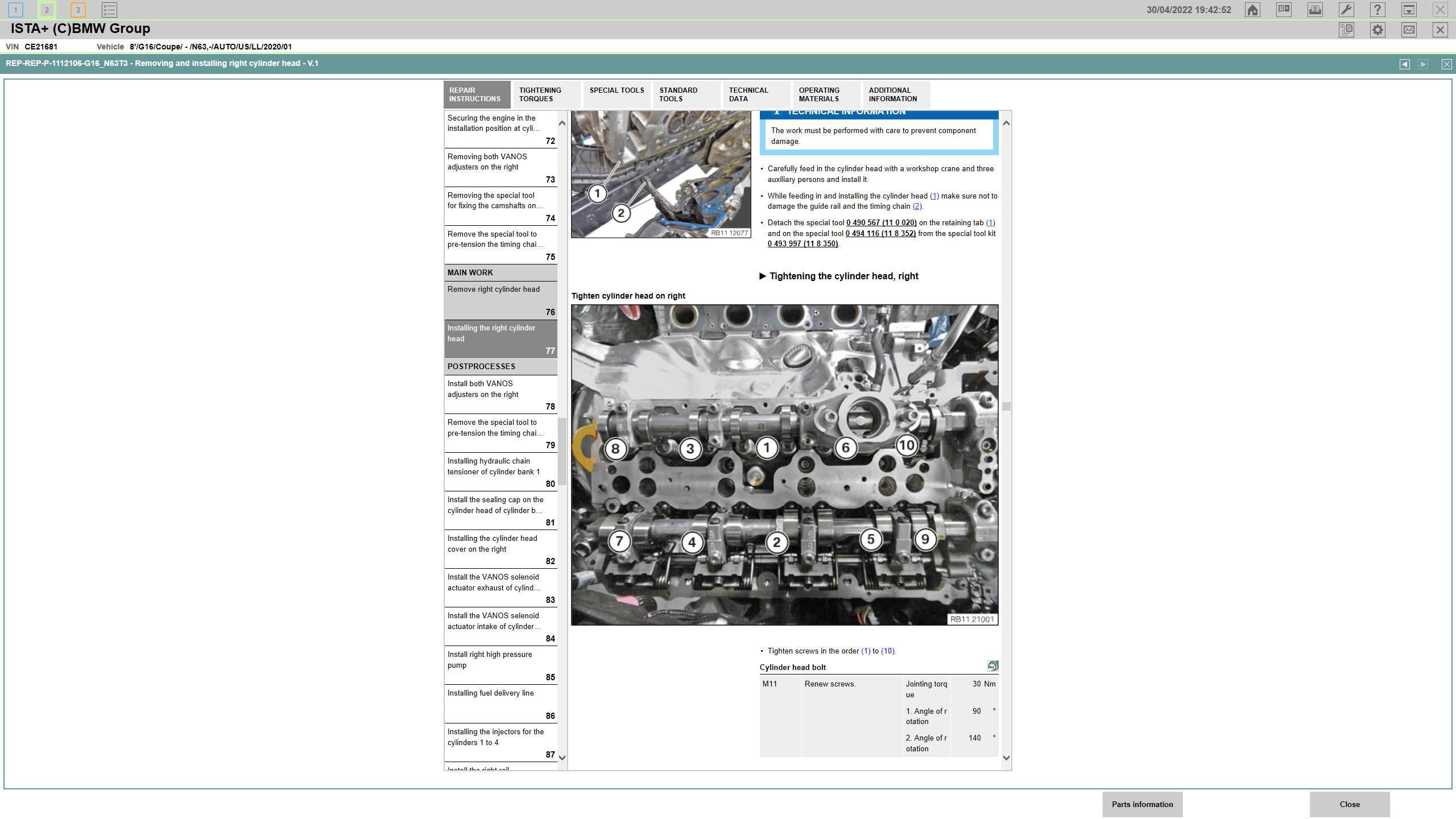Open the STANDARD TOOLS tab
The width and height of the screenshot is (1456, 819).
point(686,94)
